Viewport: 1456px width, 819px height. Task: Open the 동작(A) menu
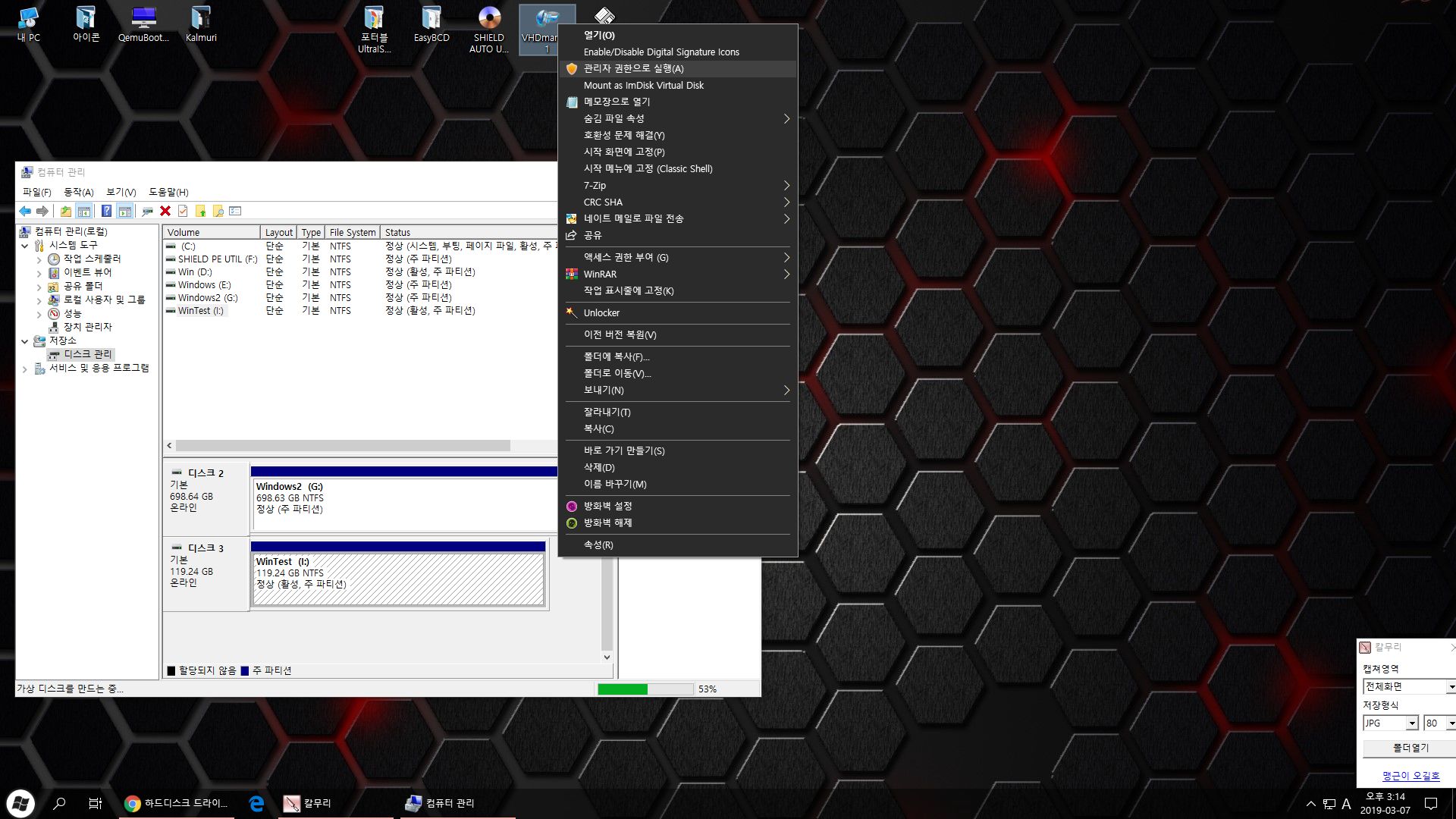79,192
